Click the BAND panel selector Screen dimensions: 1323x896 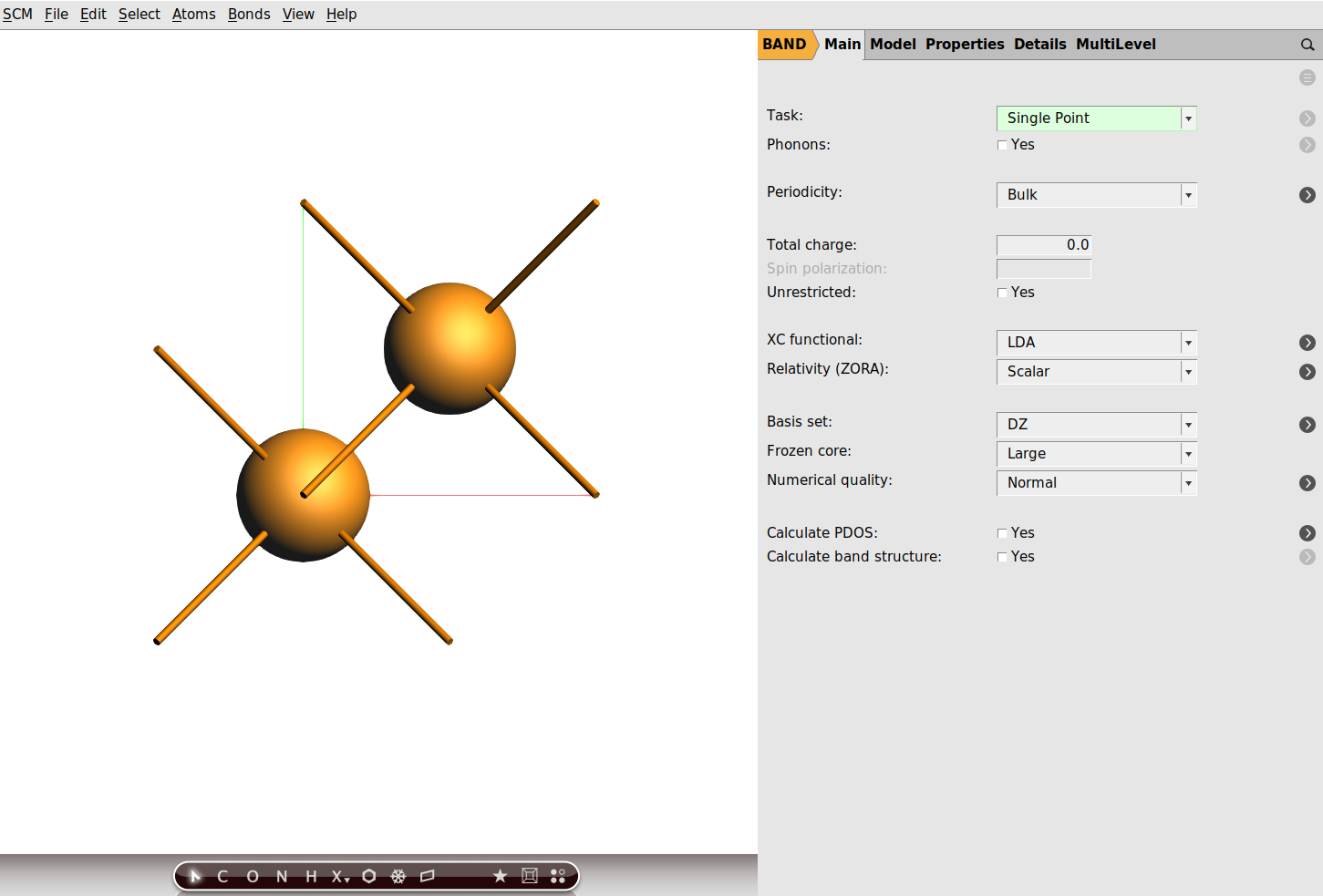click(x=784, y=44)
